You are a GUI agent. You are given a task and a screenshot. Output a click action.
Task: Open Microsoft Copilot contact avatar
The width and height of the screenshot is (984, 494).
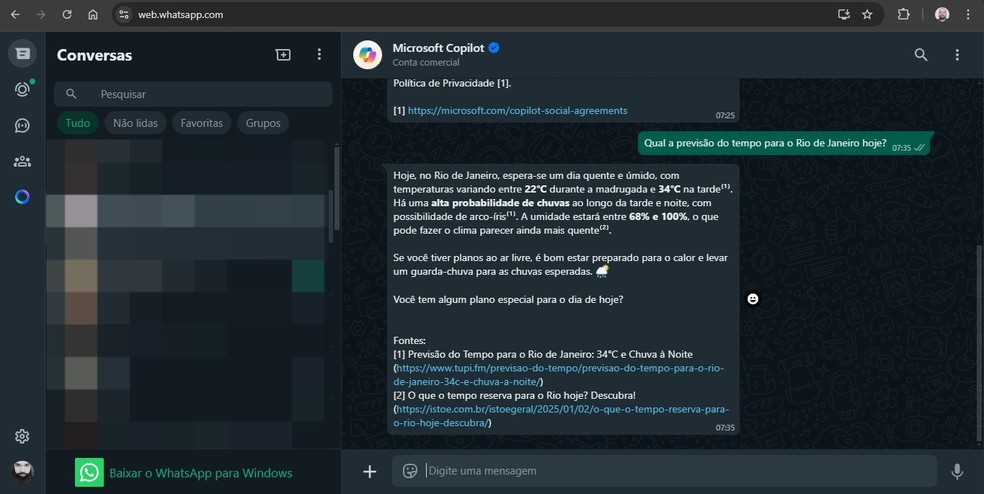point(368,55)
